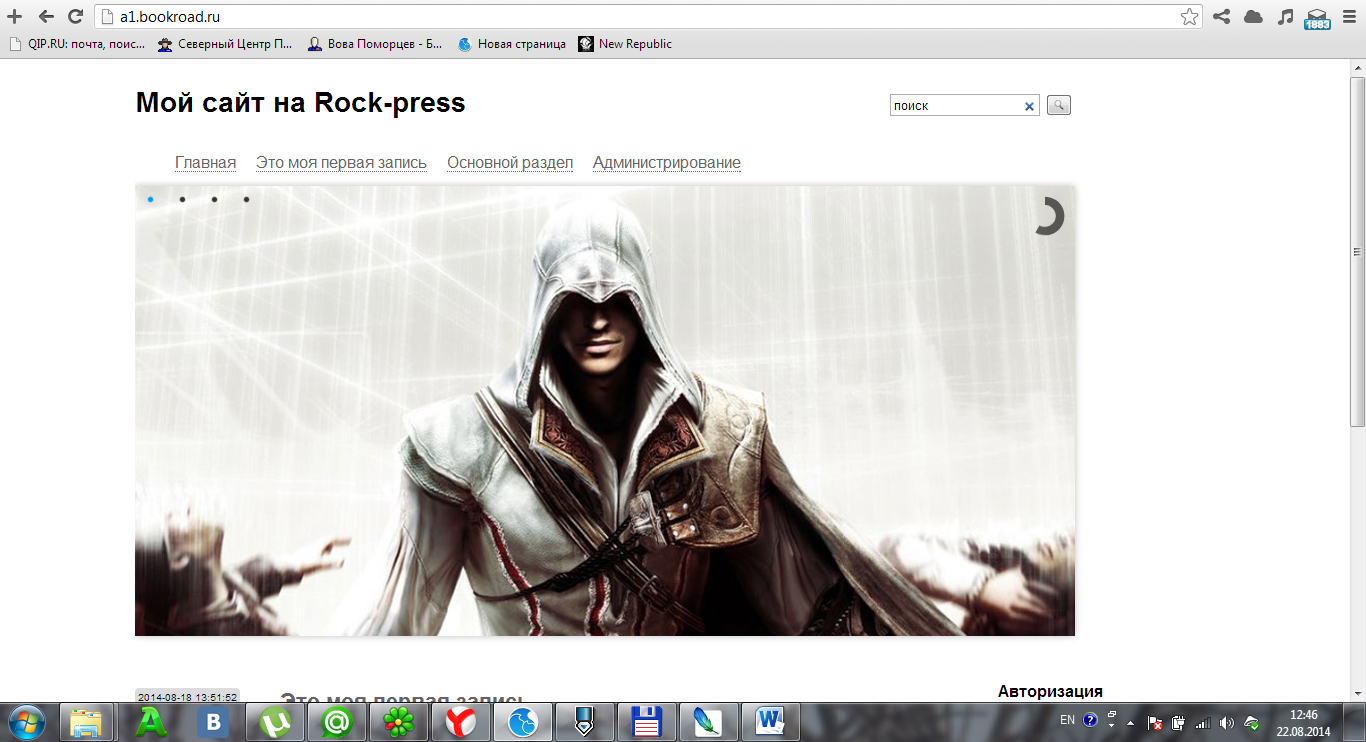Click the Авторизация sidebar heading

(x=1050, y=692)
